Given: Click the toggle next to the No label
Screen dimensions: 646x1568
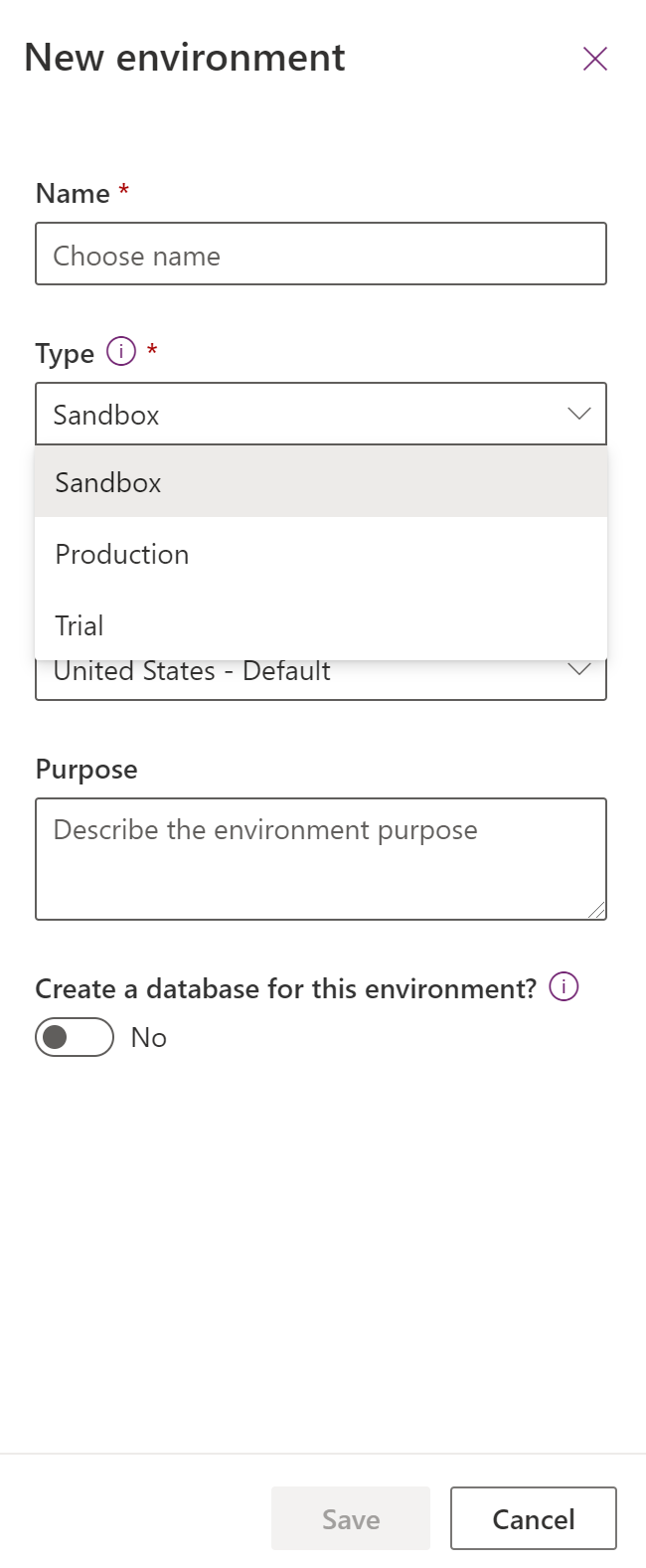Looking at the screenshot, I should point(74,1037).
